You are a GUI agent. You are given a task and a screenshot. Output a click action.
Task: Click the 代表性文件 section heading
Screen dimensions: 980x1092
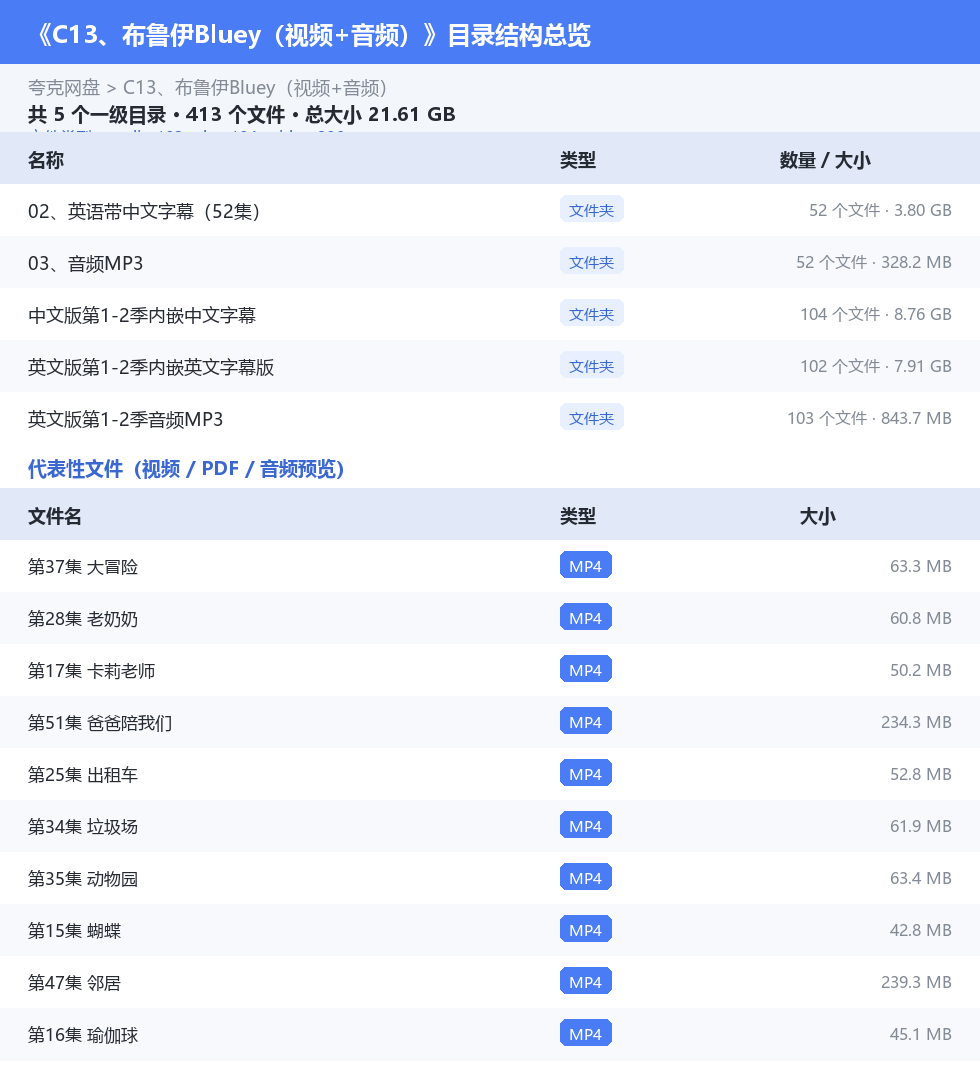[186, 469]
